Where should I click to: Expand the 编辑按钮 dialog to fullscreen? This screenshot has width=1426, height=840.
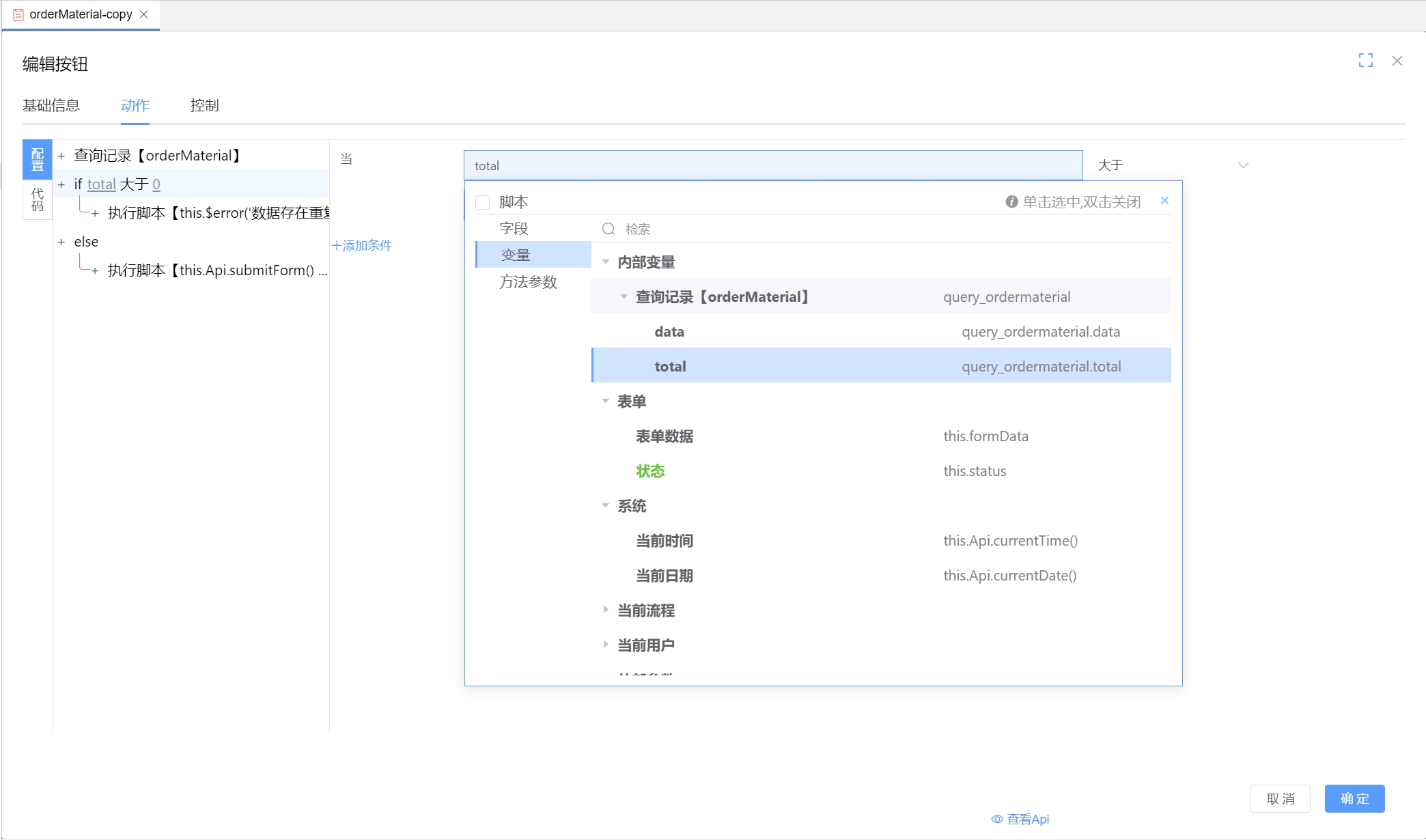[1365, 61]
